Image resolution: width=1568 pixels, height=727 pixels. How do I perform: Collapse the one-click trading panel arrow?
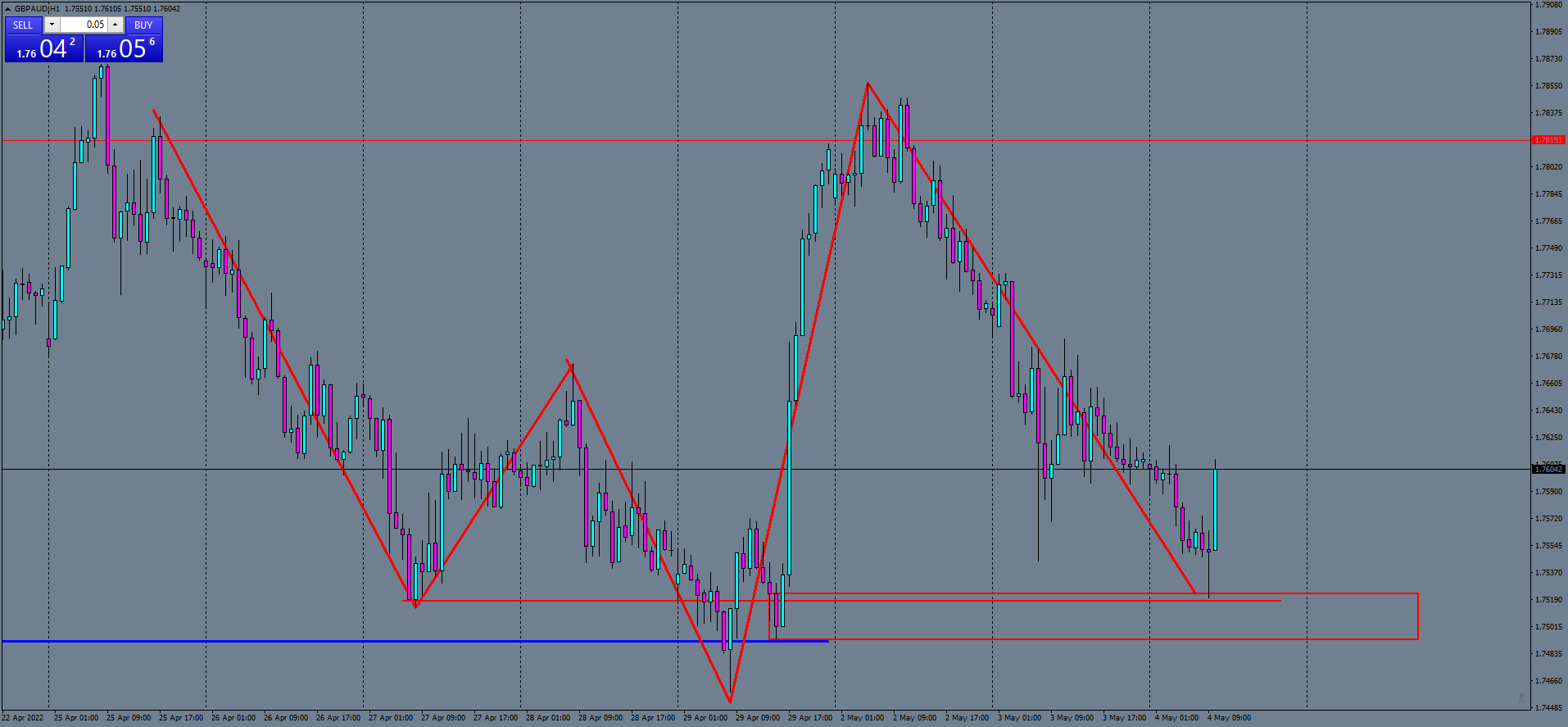pyautogui.click(x=7, y=8)
